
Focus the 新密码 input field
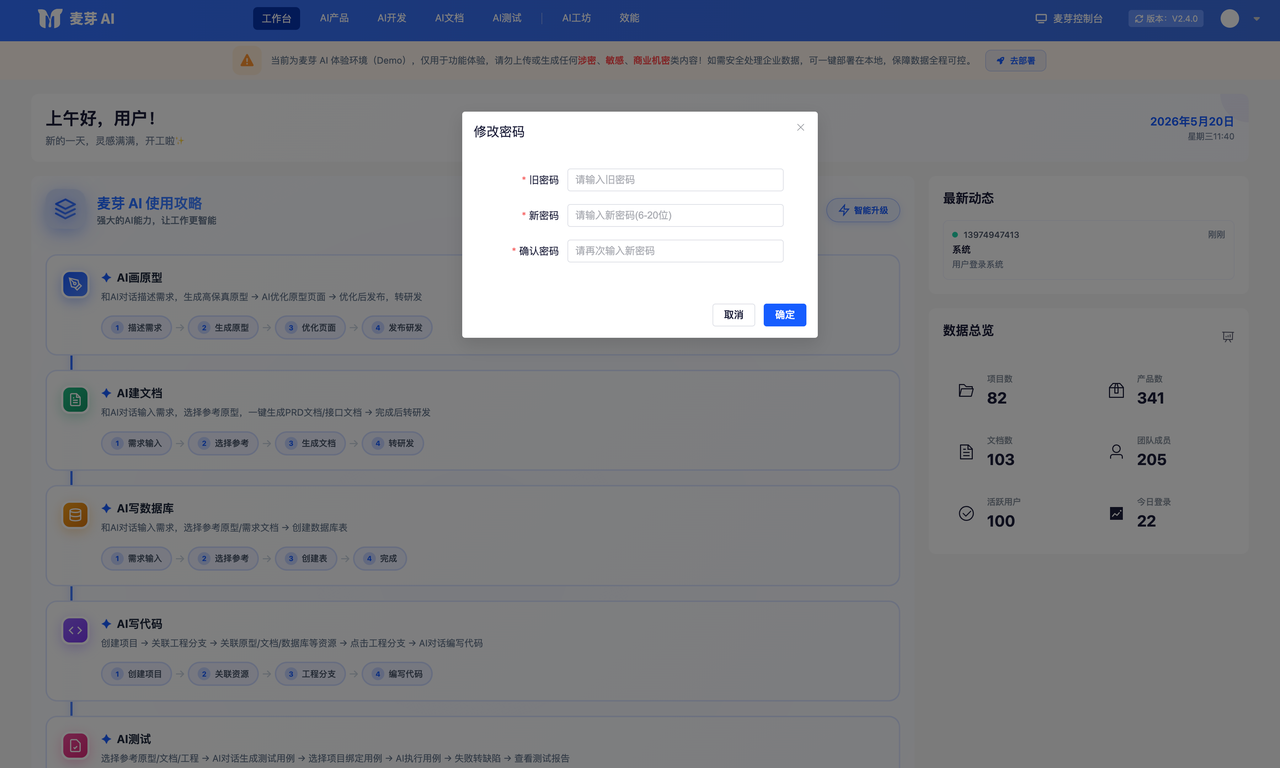(675, 215)
